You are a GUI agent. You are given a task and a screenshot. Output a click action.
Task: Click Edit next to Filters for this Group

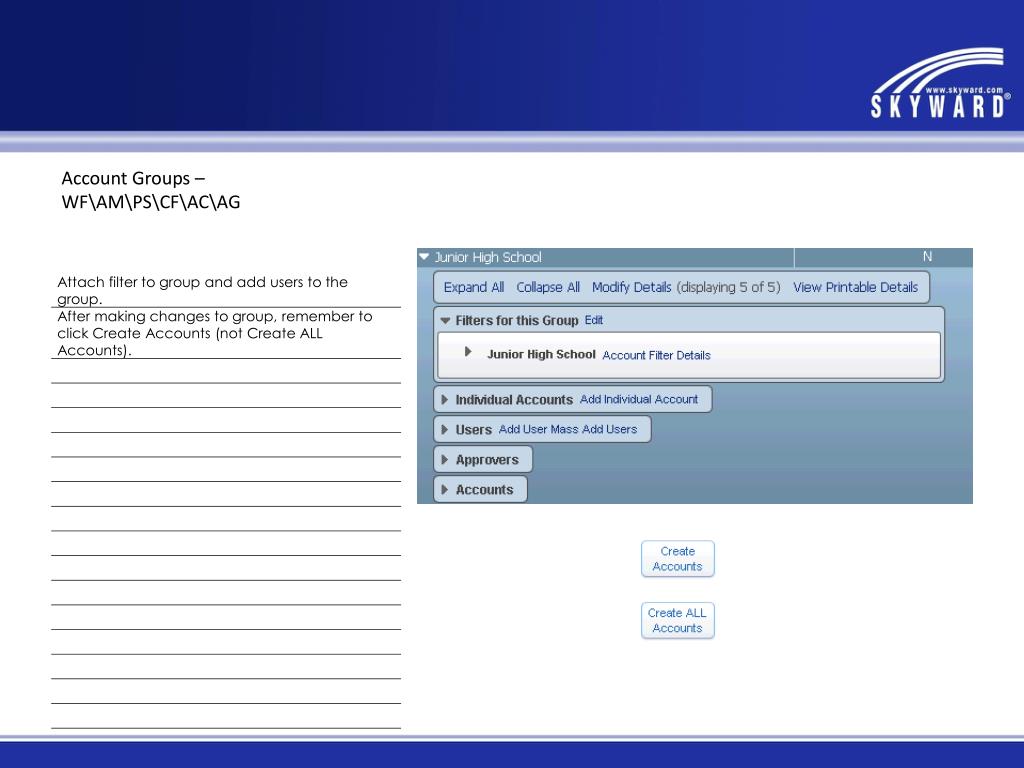(594, 320)
